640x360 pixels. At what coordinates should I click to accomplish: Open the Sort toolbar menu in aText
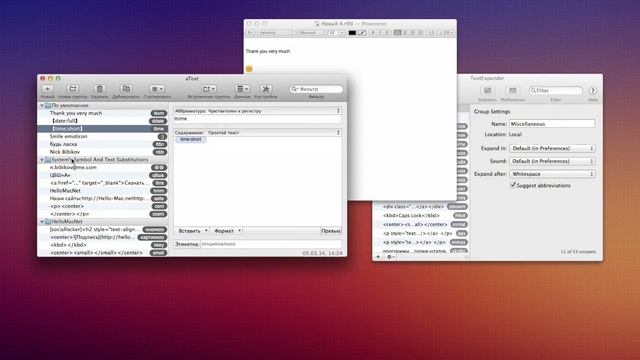coord(157,89)
